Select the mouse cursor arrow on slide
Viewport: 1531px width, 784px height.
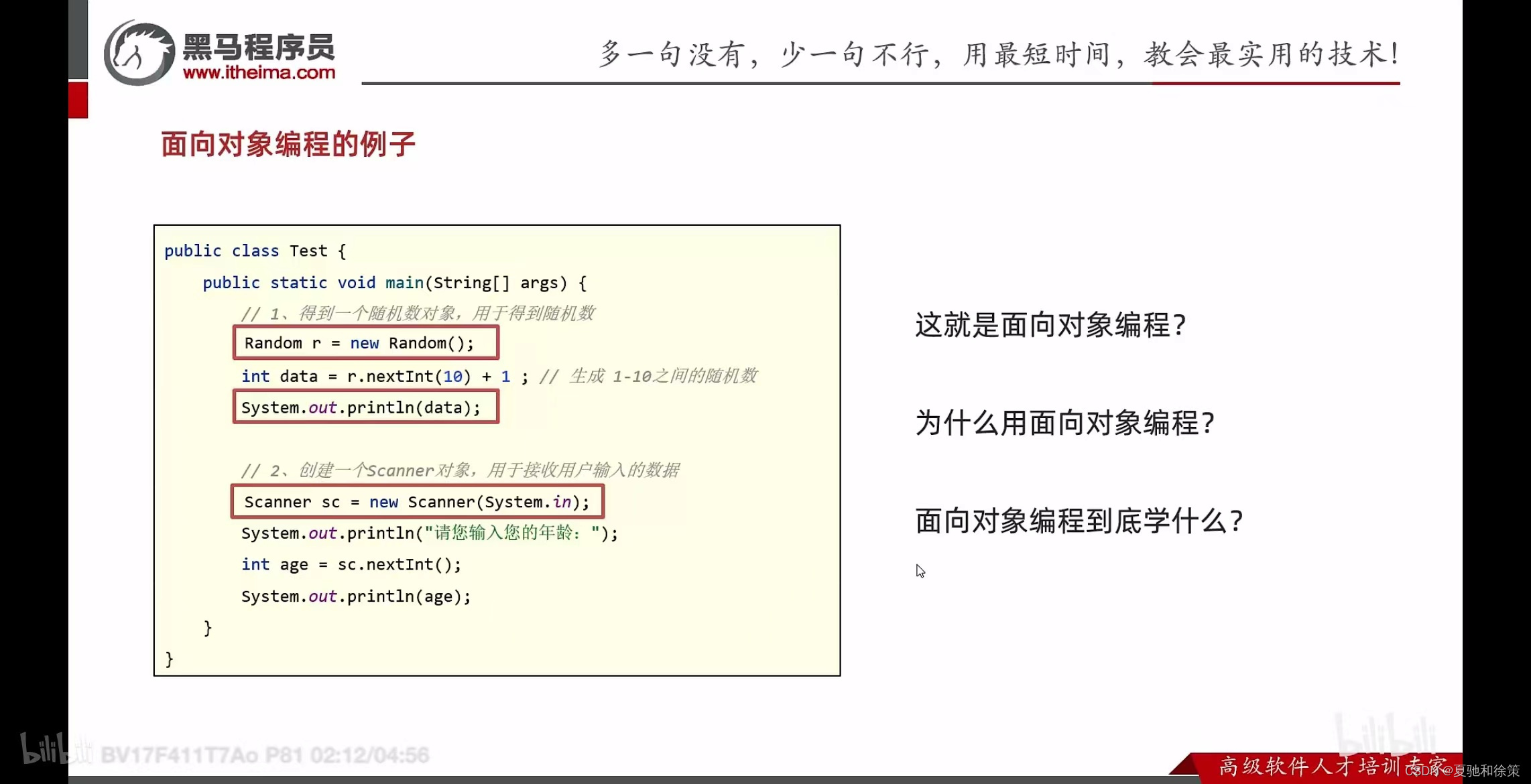(921, 571)
